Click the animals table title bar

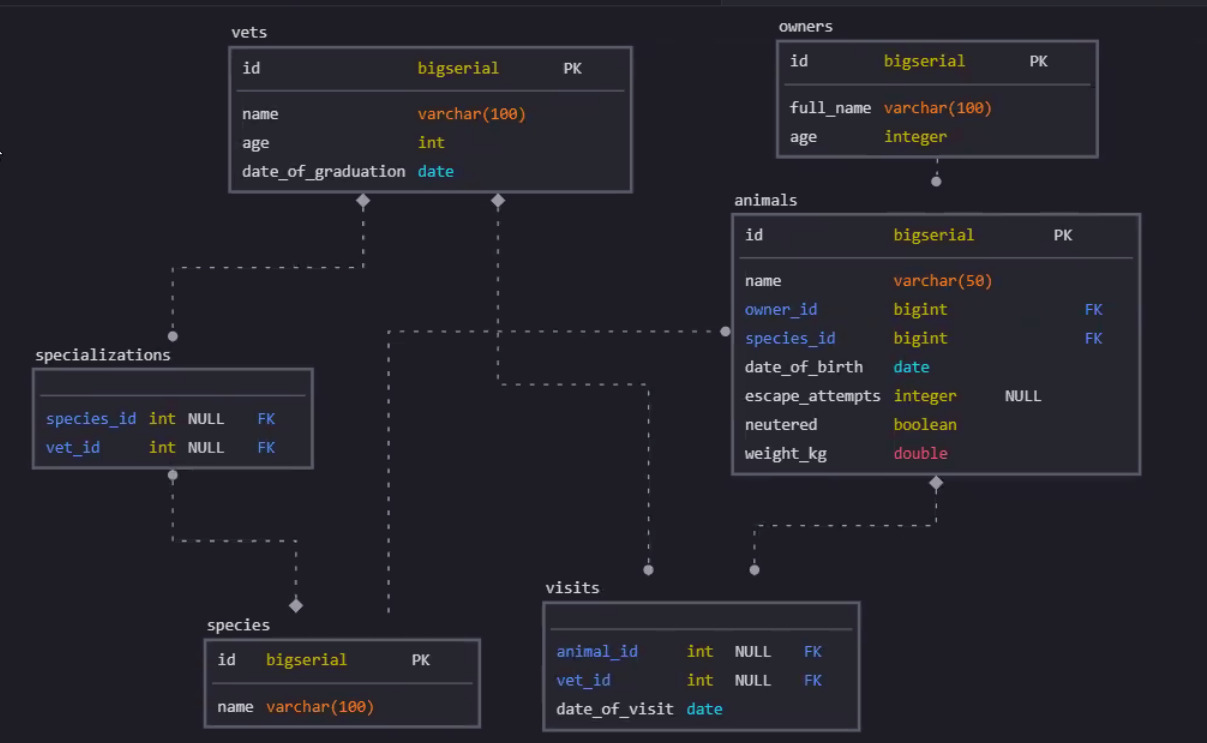click(x=766, y=200)
